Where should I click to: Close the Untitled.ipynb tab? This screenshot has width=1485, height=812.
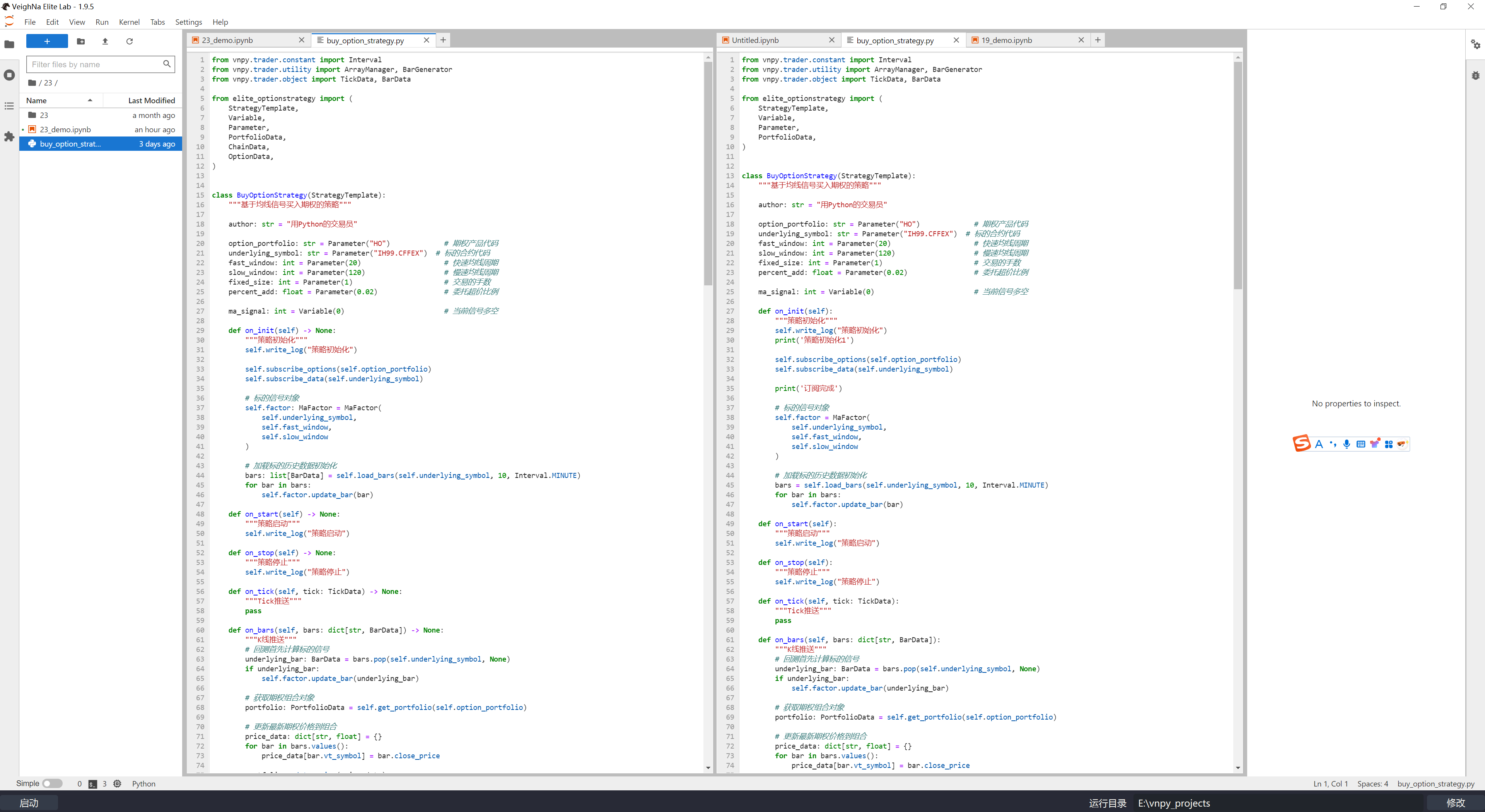[831, 40]
